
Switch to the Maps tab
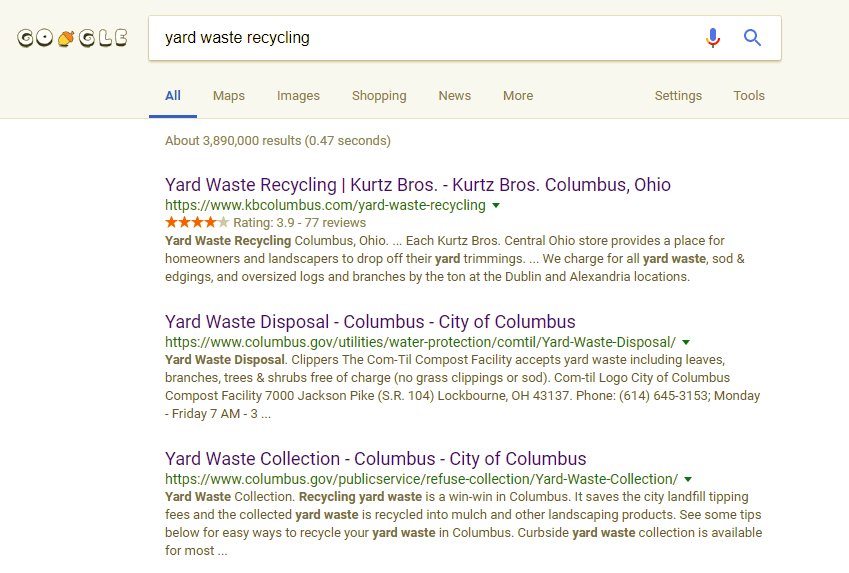(x=228, y=96)
